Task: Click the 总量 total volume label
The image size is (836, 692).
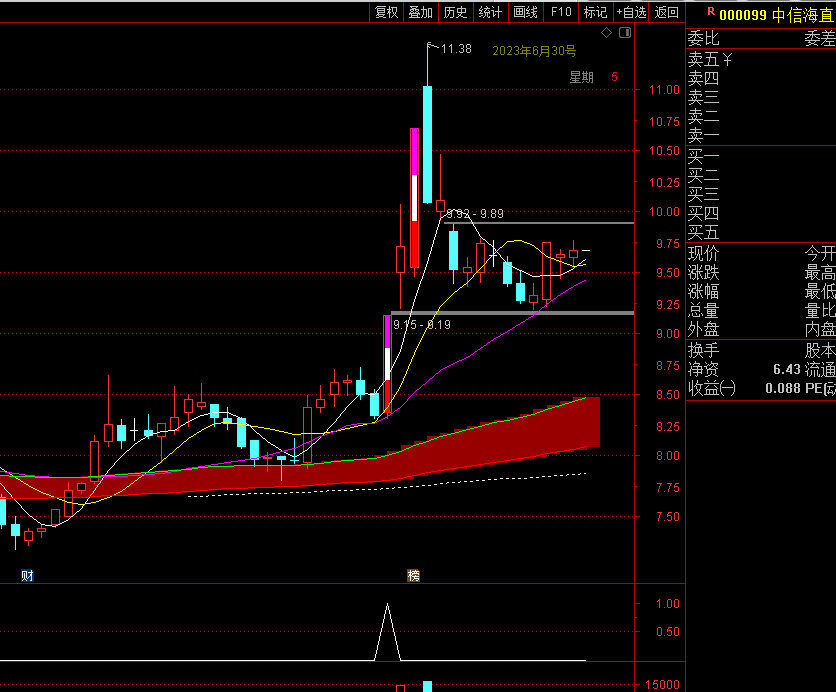Action: pyautogui.click(x=703, y=311)
